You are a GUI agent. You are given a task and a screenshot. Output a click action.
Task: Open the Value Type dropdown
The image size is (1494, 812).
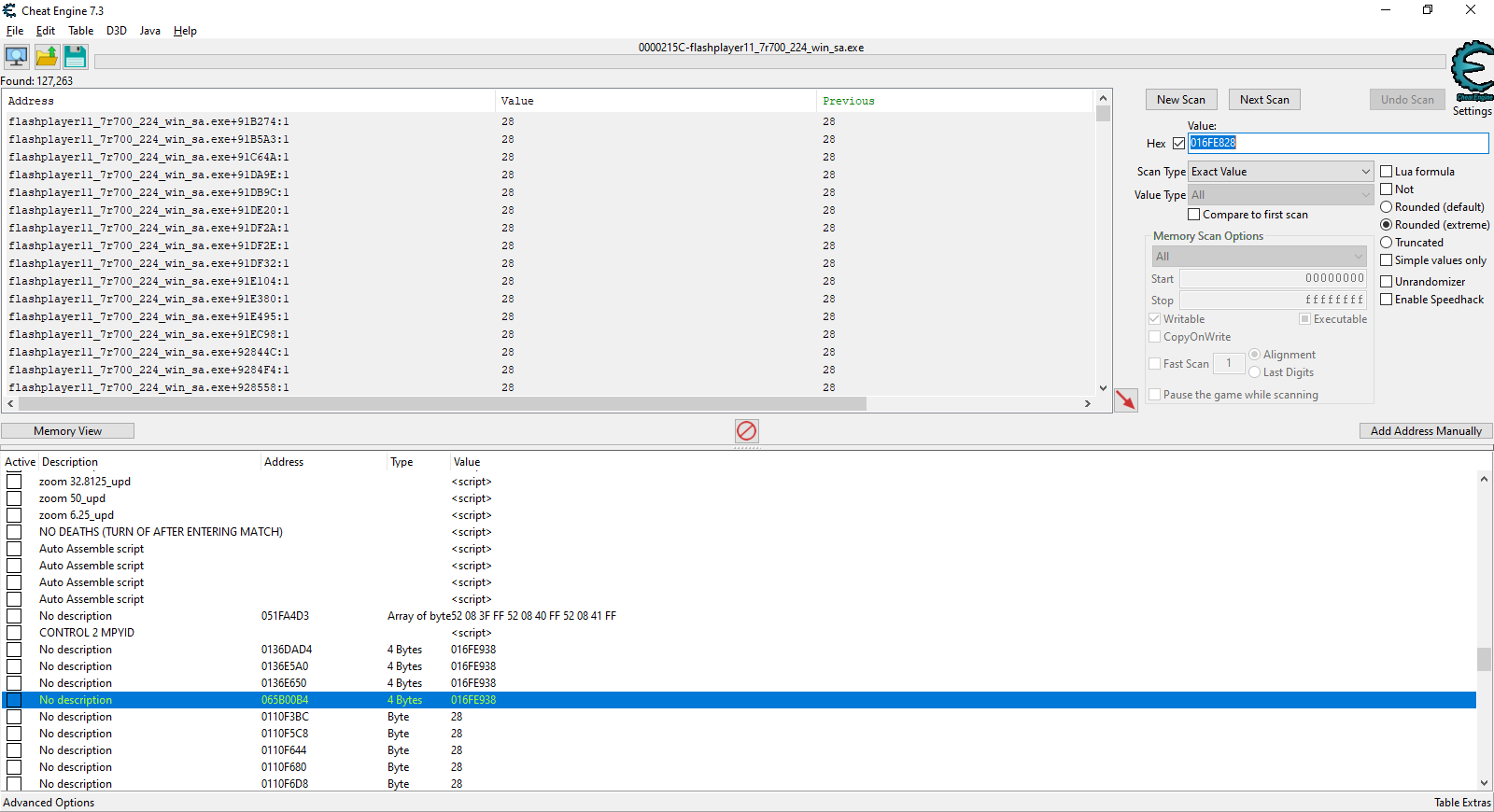tap(1280, 195)
